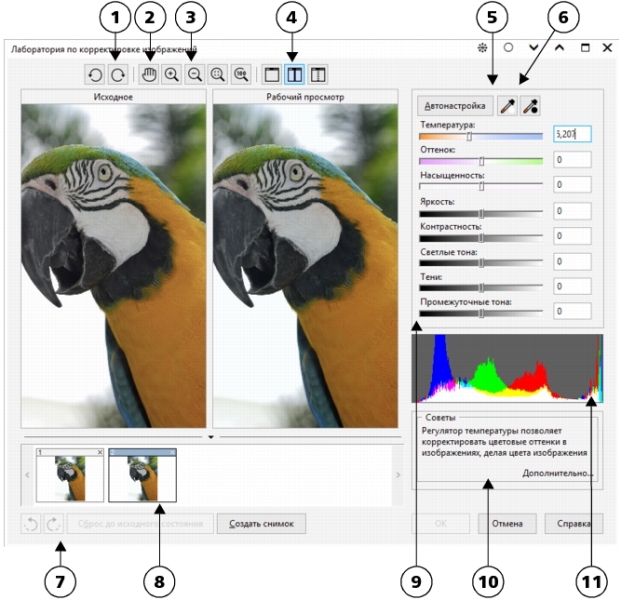Click the fit-to-window zoom icon
This screenshot has width=621, height=600.
(217, 75)
